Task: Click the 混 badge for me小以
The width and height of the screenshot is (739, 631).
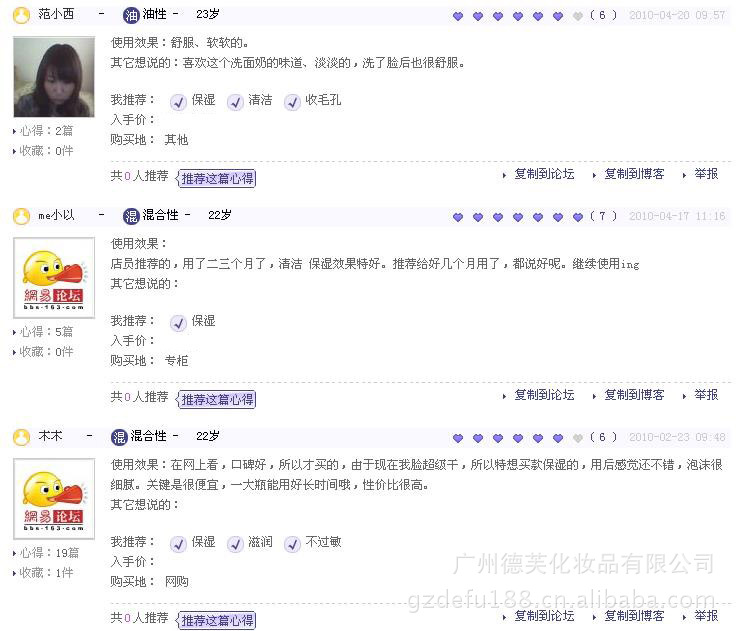Action: point(131,216)
